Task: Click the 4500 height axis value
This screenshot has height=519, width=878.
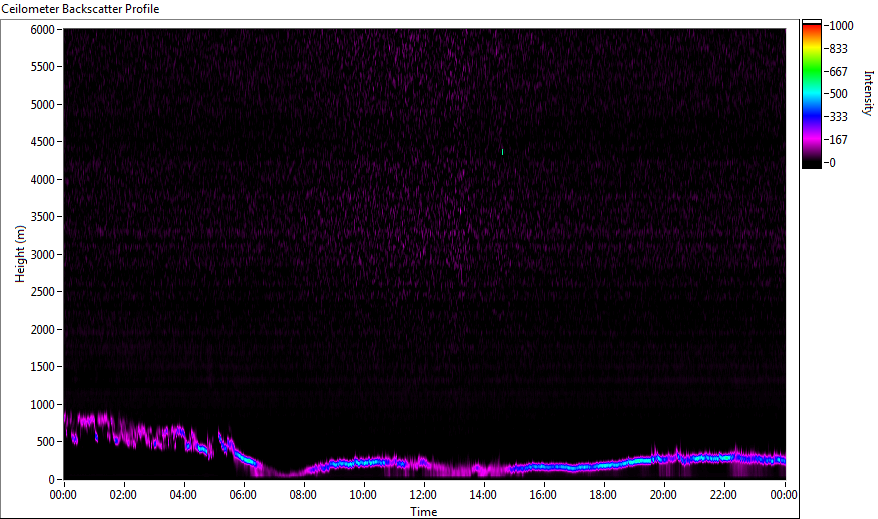Action: [x=43, y=142]
